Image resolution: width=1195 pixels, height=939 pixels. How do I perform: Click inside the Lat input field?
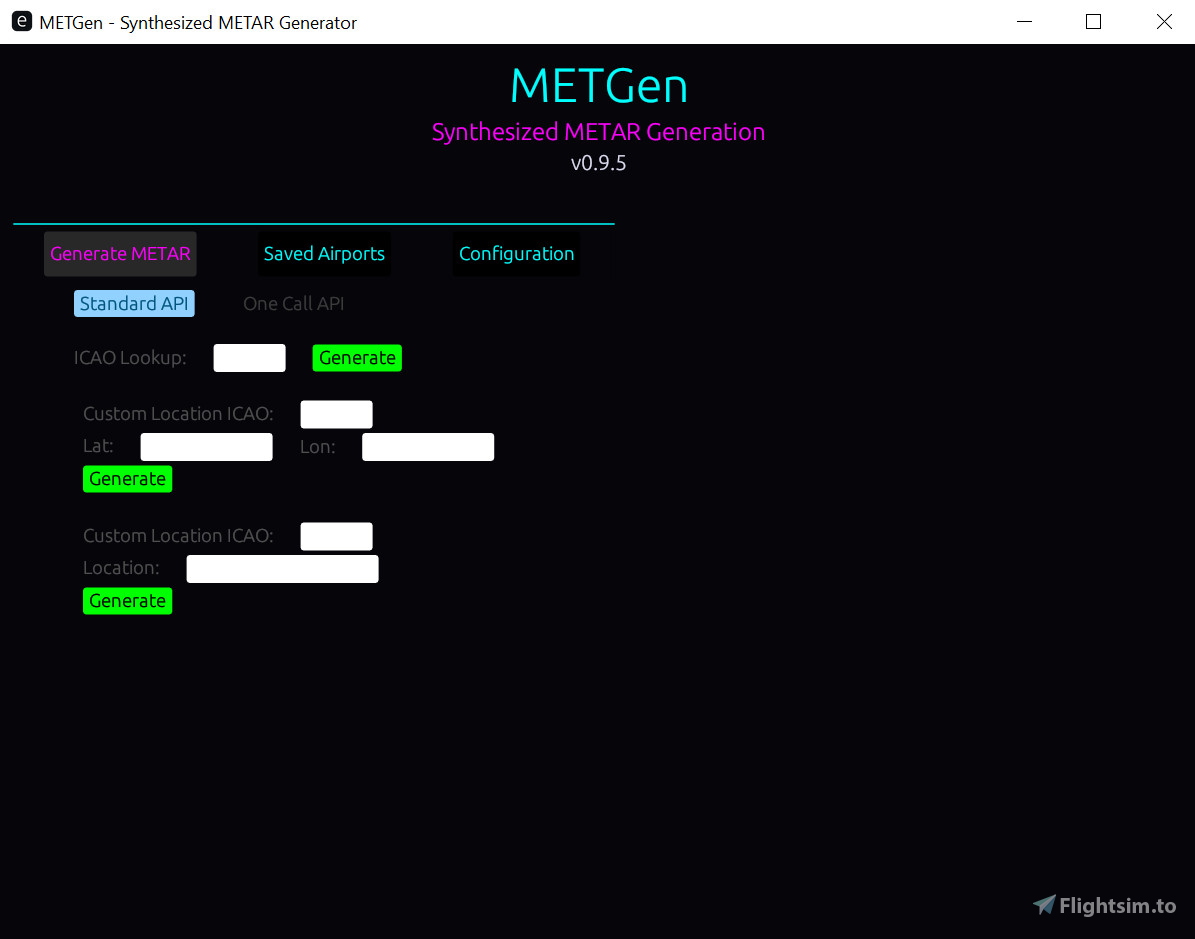tap(206, 446)
